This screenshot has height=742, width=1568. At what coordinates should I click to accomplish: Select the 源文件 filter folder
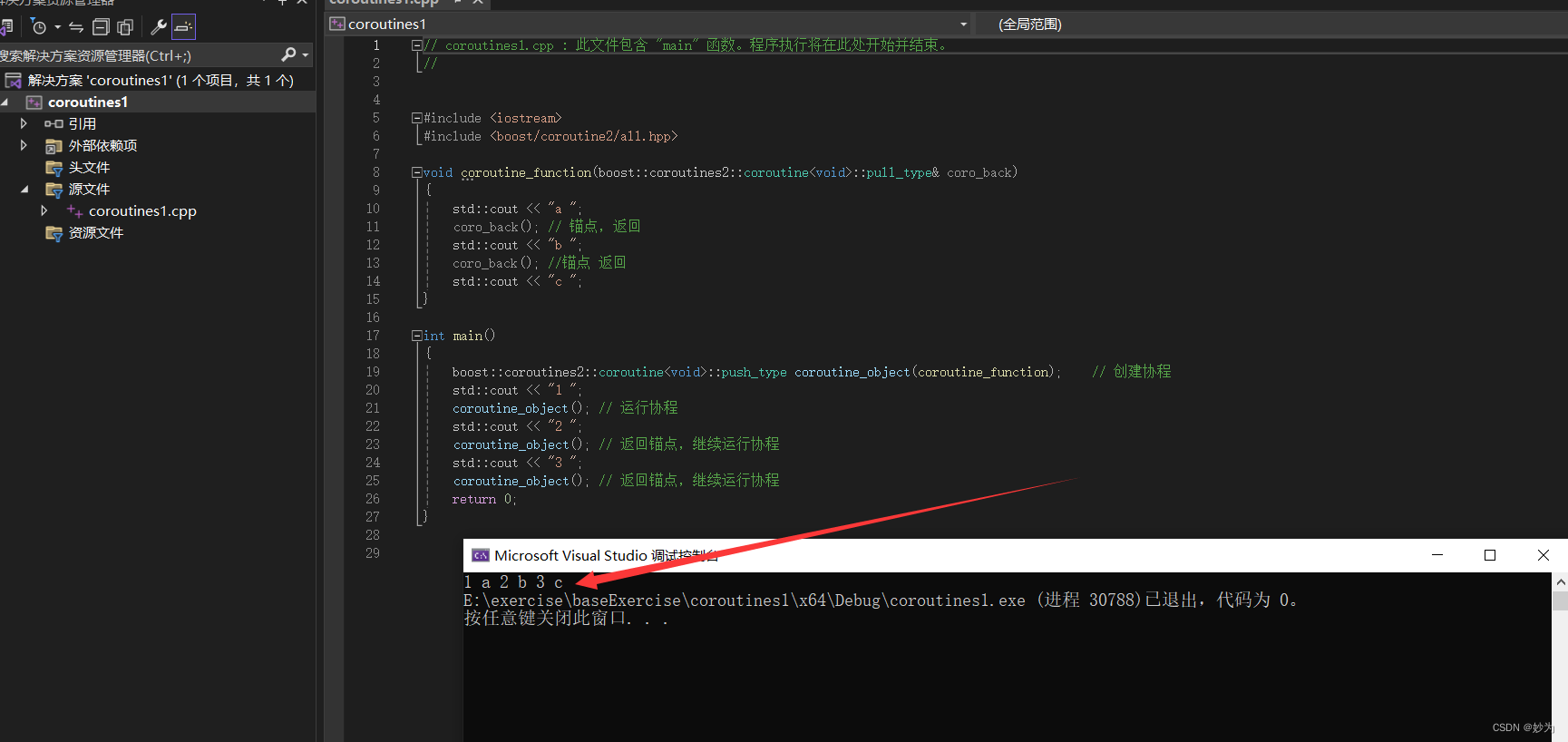point(89,190)
